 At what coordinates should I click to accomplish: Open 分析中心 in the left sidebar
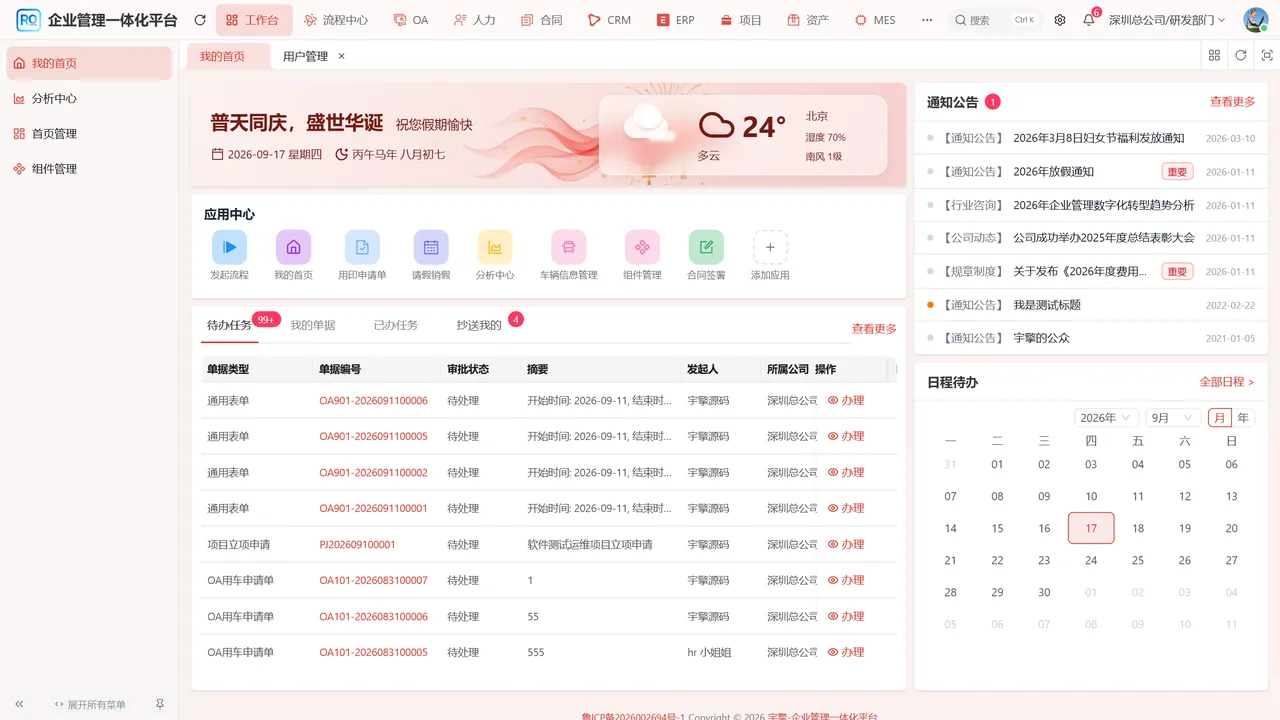coord(89,99)
